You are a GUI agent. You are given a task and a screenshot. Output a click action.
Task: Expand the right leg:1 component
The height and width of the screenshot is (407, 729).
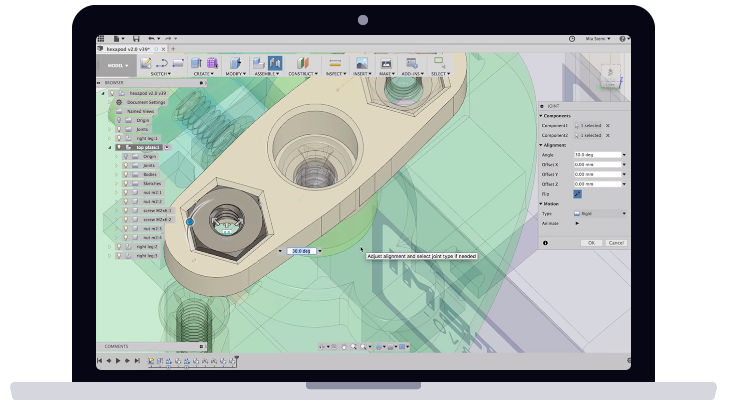[x=110, y=138]
